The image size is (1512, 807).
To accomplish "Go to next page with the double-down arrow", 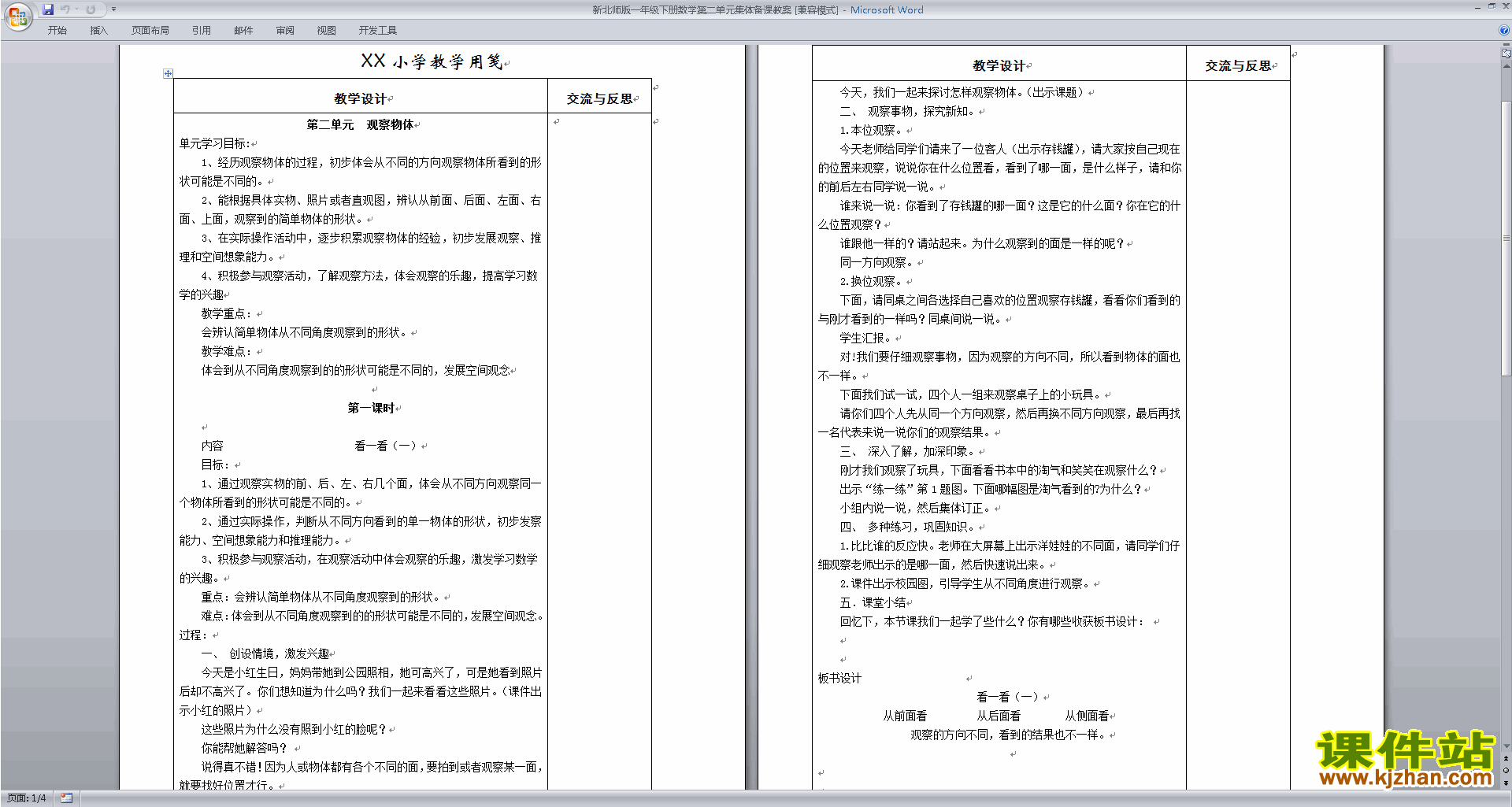I will (1506, 783).
